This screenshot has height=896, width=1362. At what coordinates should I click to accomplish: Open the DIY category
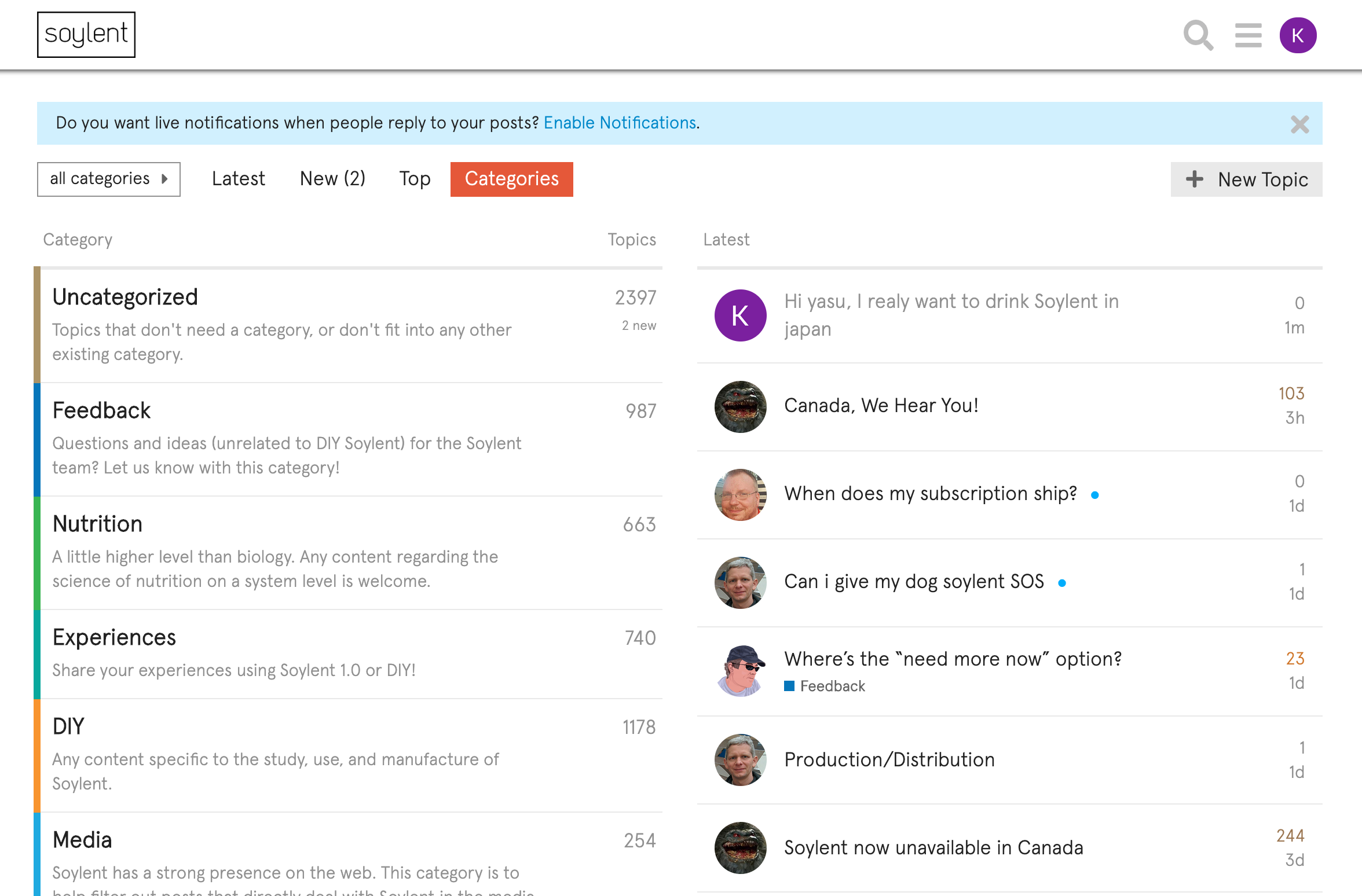click(x=68, y=726)
